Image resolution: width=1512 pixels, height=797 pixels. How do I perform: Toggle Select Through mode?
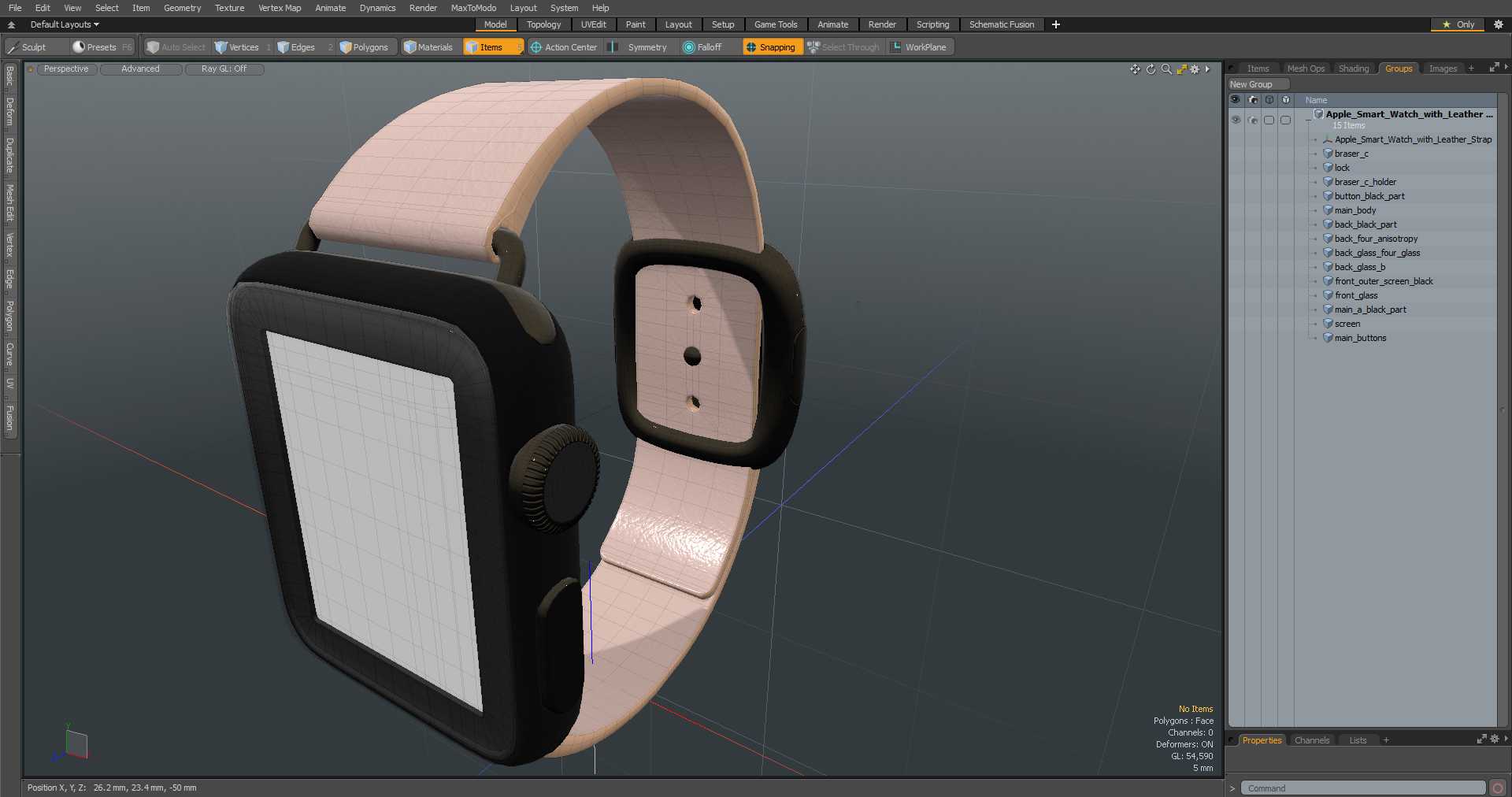[x=843, y=47]
